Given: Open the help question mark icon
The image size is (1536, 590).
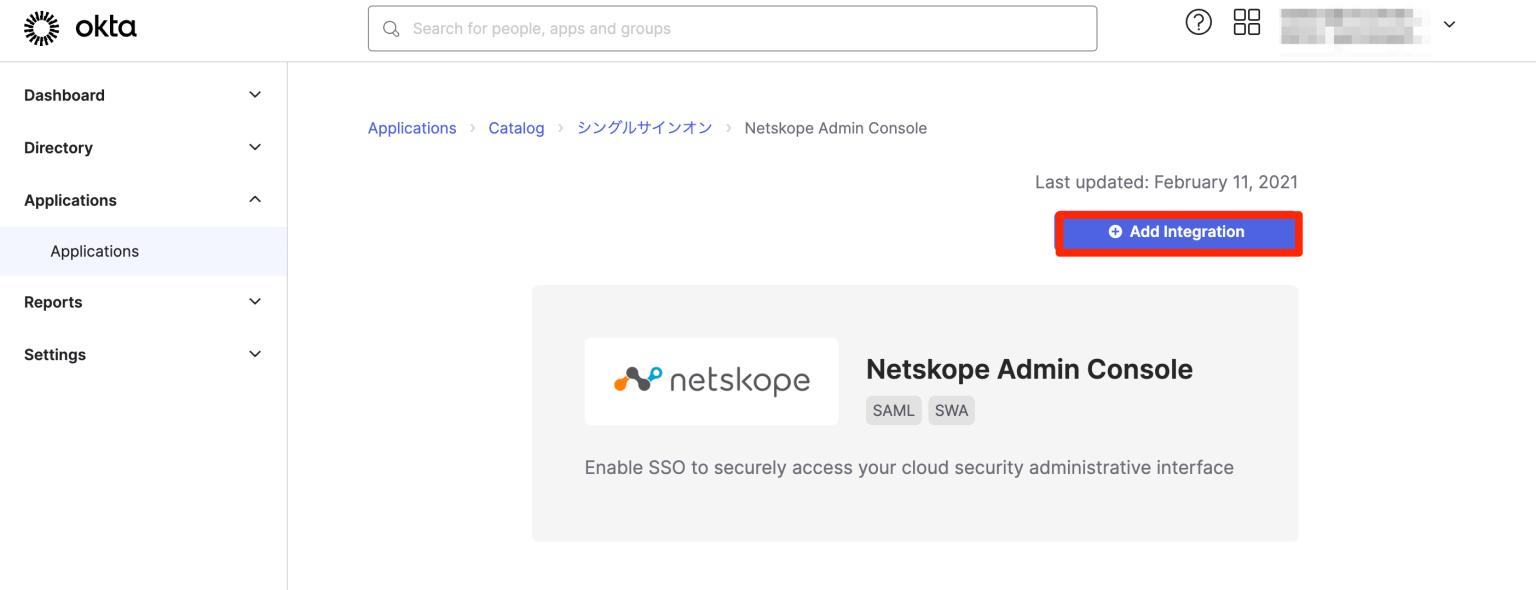Looking at the screenshot, I should coord(1198,21).
